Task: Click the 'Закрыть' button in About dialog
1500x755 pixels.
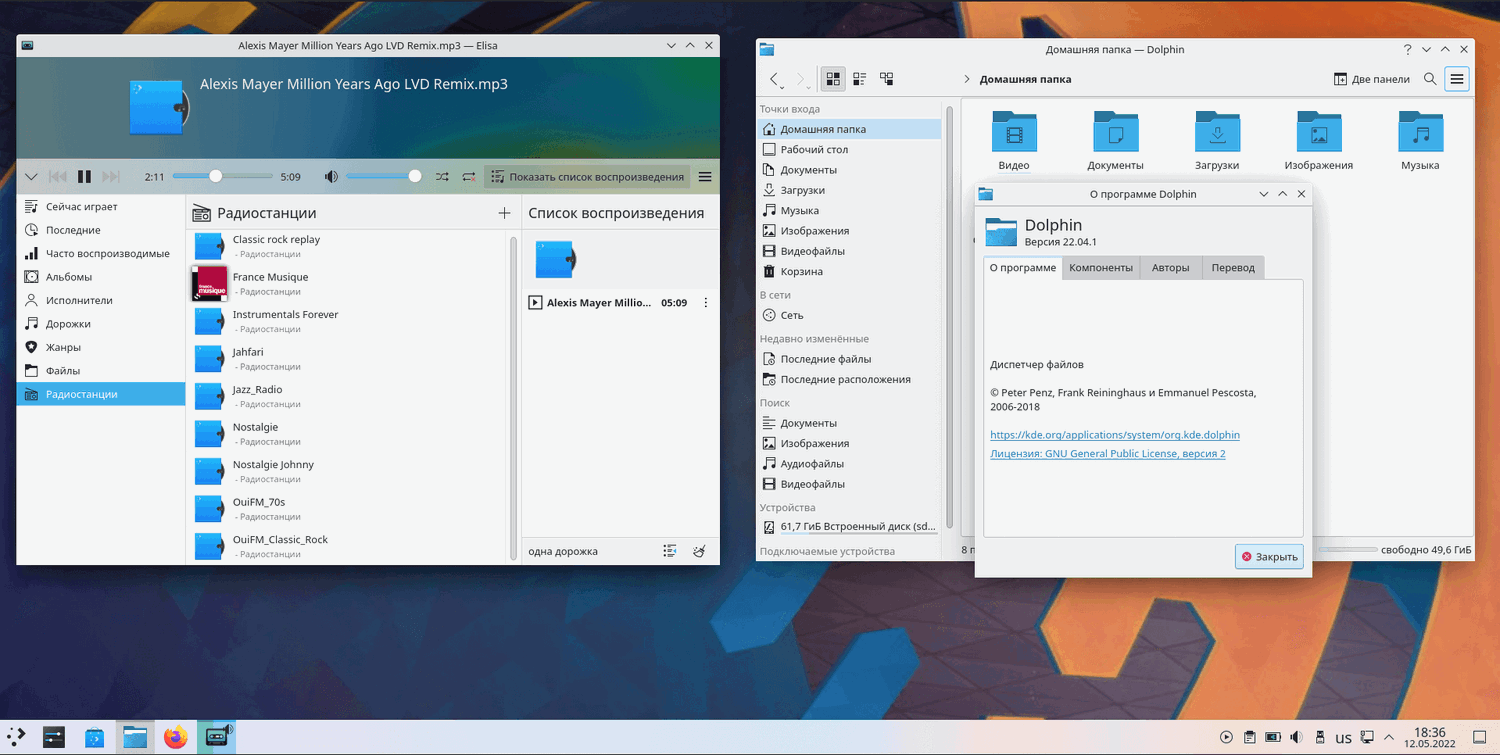Action: (x=1269, y=557)
